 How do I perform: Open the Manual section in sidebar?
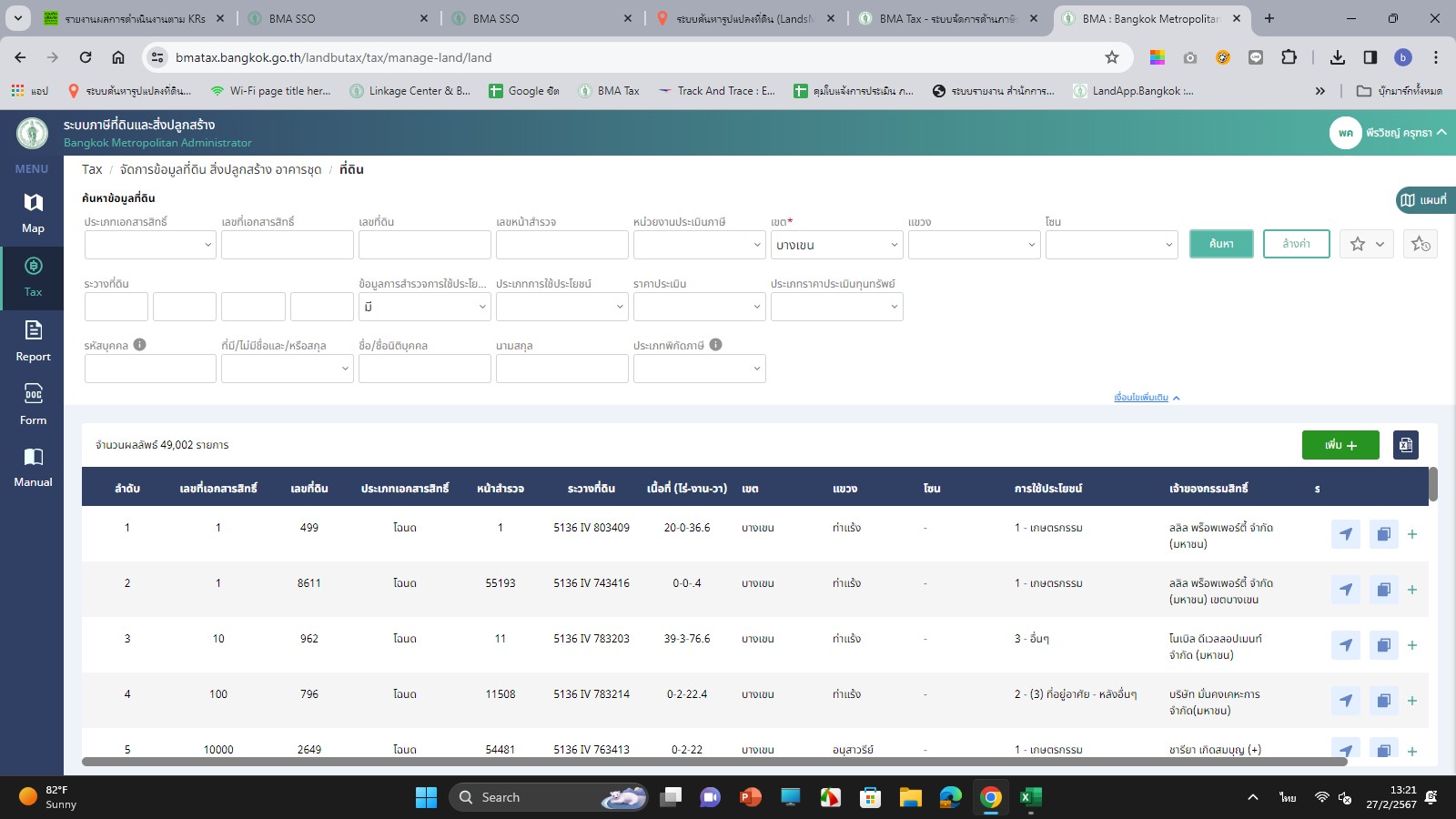point(33,467)
